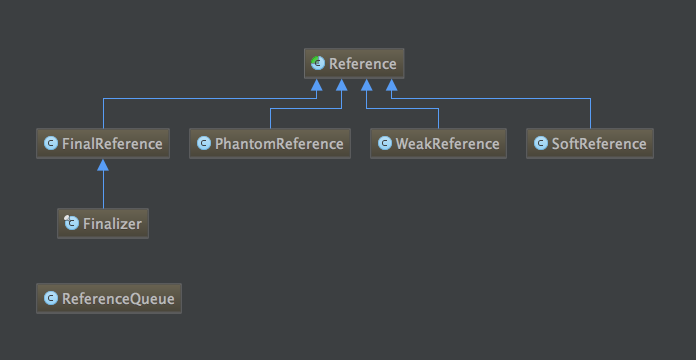Select the WeakReference node label
The height and width of the screenshot is (360, 696).
(447, 144)
